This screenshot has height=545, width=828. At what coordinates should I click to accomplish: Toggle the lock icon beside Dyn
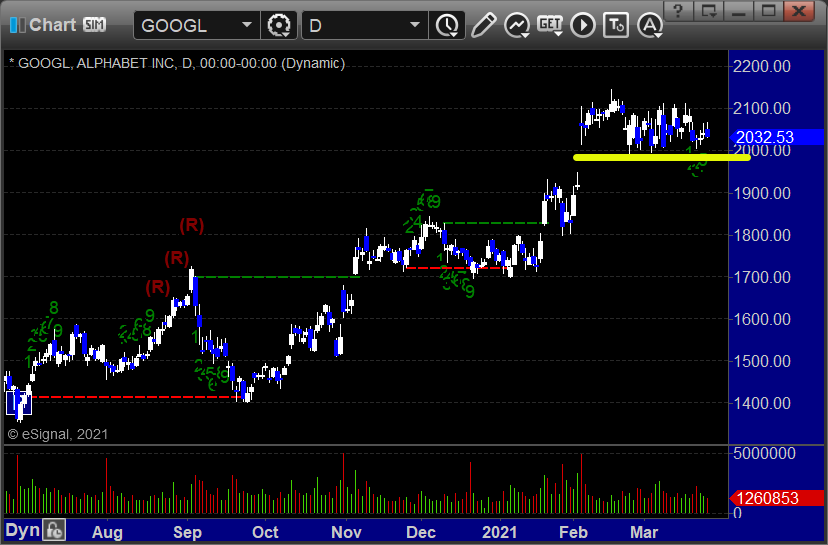(x=54, y=530)
